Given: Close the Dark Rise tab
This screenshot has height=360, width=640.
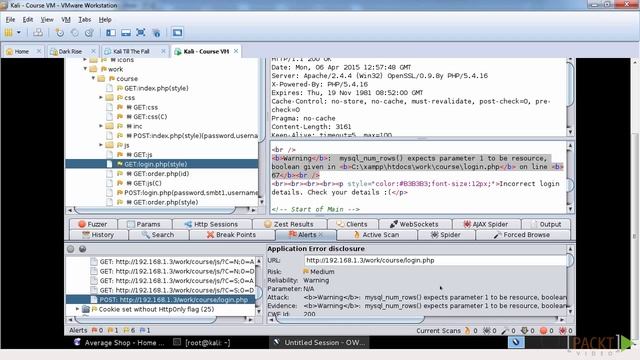Looking at the screenshot, I should [x=93, y=51].
